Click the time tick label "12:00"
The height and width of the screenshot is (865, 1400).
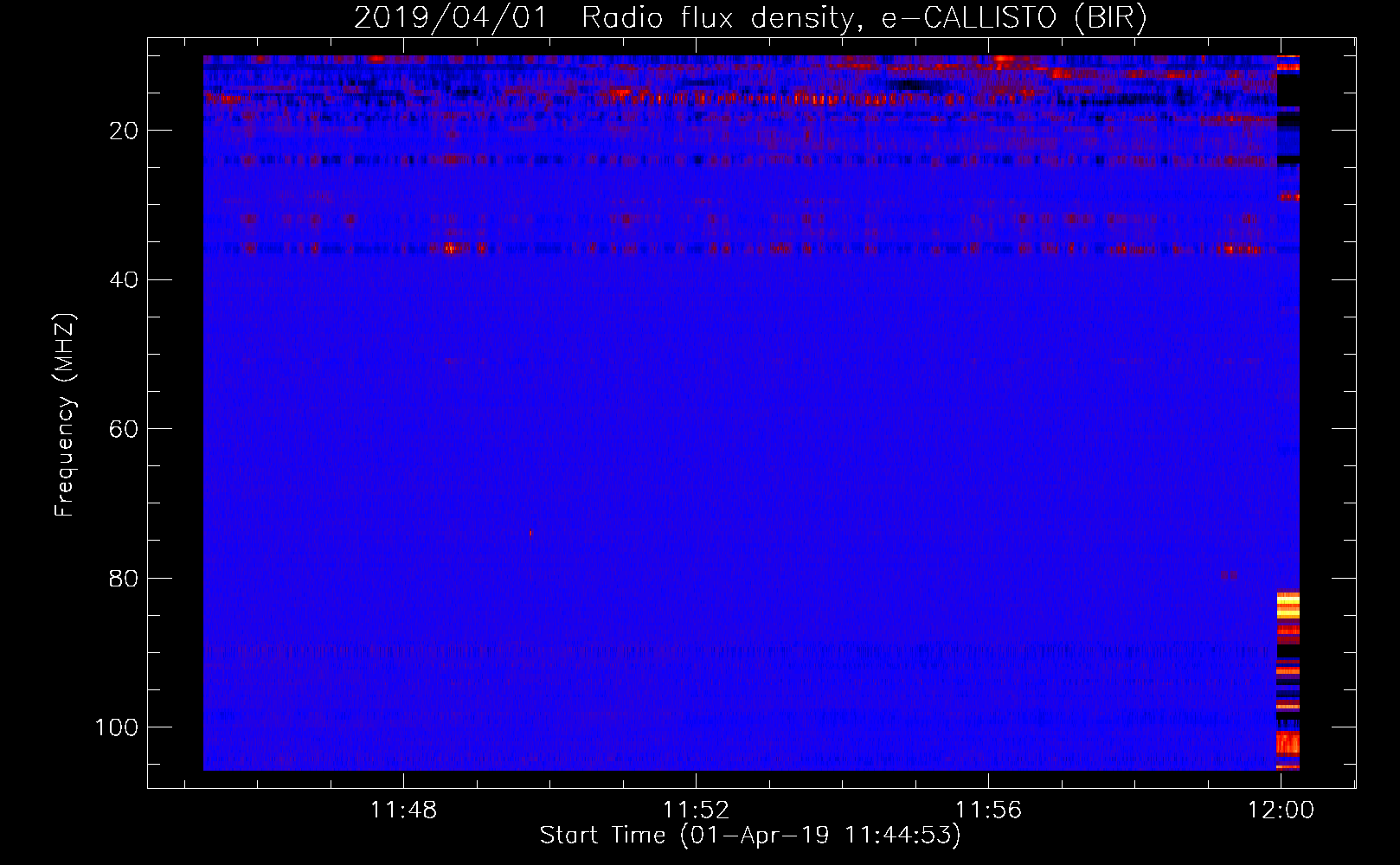(1281, 811)
